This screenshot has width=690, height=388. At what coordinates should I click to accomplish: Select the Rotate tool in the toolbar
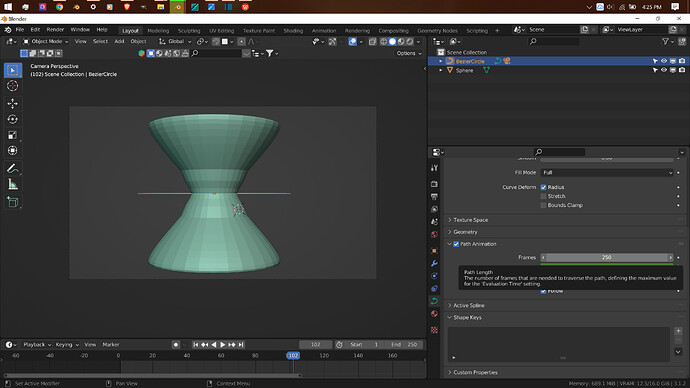(x=12, y=119)
